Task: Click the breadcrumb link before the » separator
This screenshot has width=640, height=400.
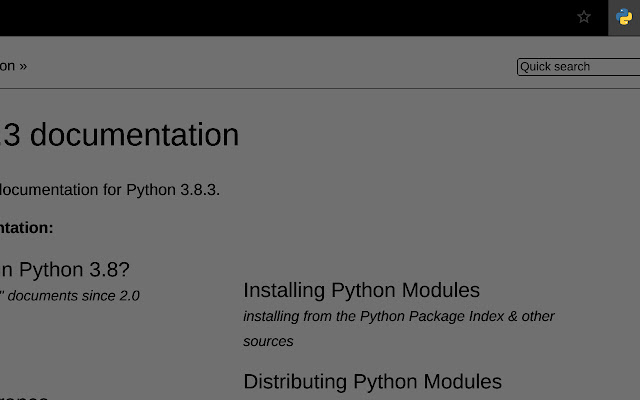Action: 7,66
